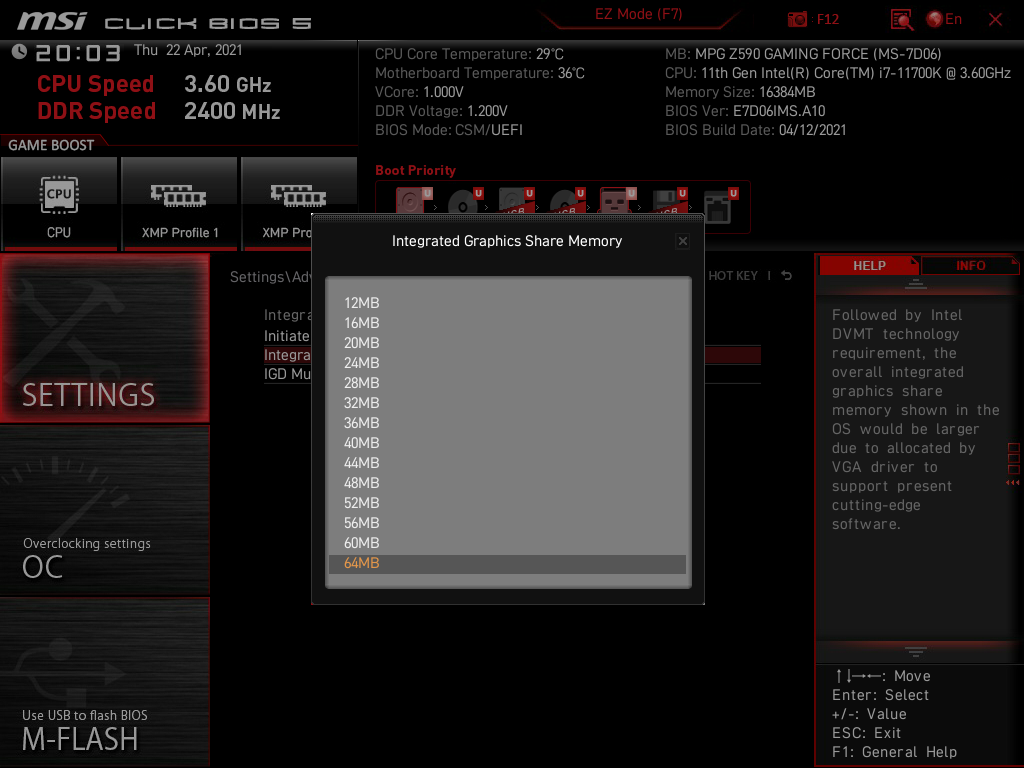Select the USB key boot priority icon
The image size is (1024, 768).
[x=618, y=201]
